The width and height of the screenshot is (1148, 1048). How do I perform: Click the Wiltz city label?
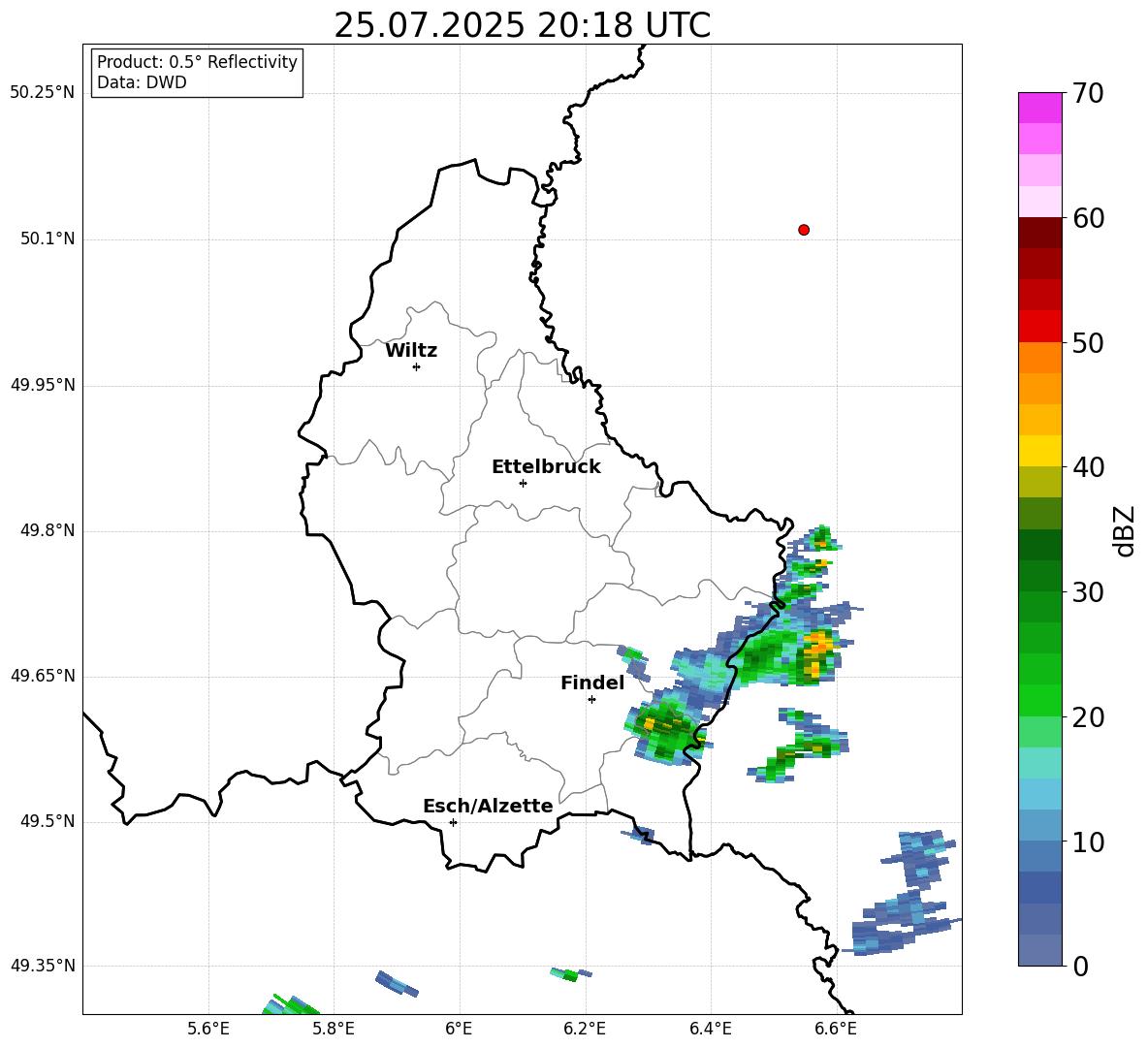[x=411, y=351]
